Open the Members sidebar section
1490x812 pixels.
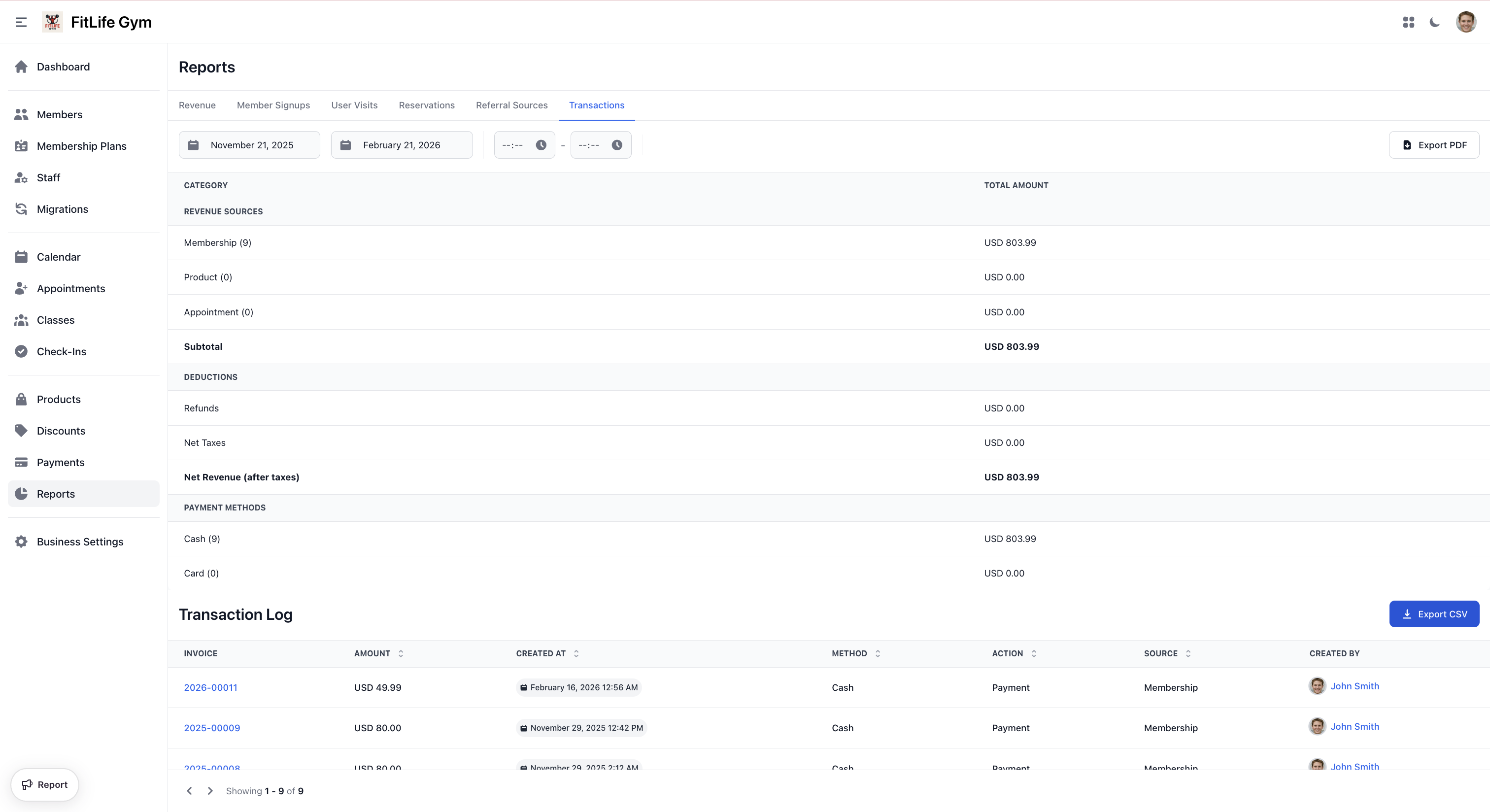pyautogui.click(x=21, y=114)
